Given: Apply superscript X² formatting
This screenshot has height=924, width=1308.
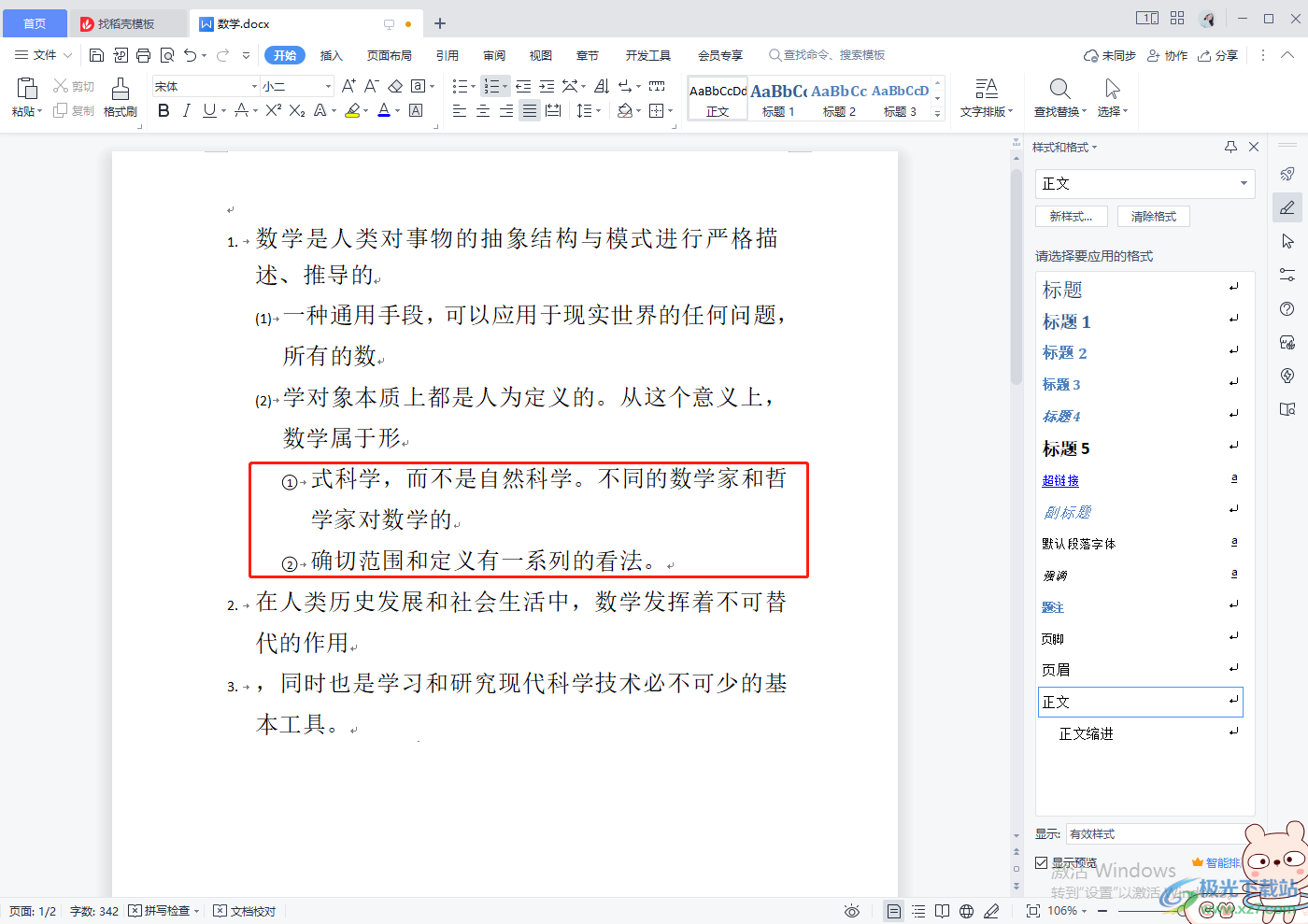Looking at the screenshot, I should pos(274,110).
